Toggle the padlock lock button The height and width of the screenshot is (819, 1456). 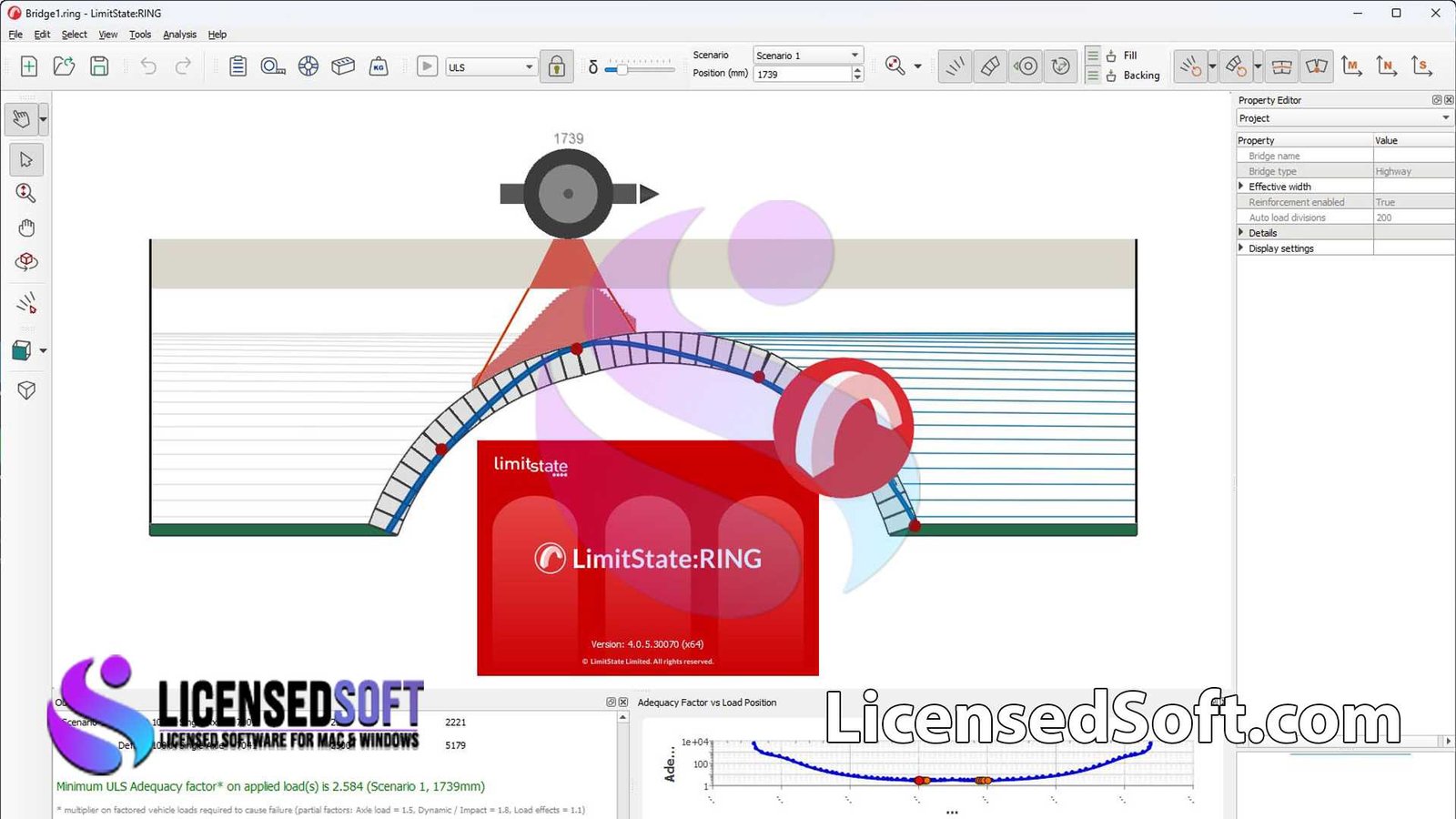pos(557,66)
